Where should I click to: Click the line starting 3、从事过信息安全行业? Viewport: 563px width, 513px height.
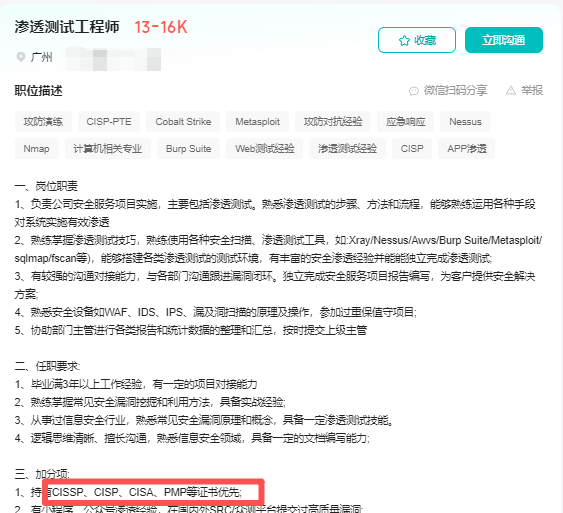(204, 420)
